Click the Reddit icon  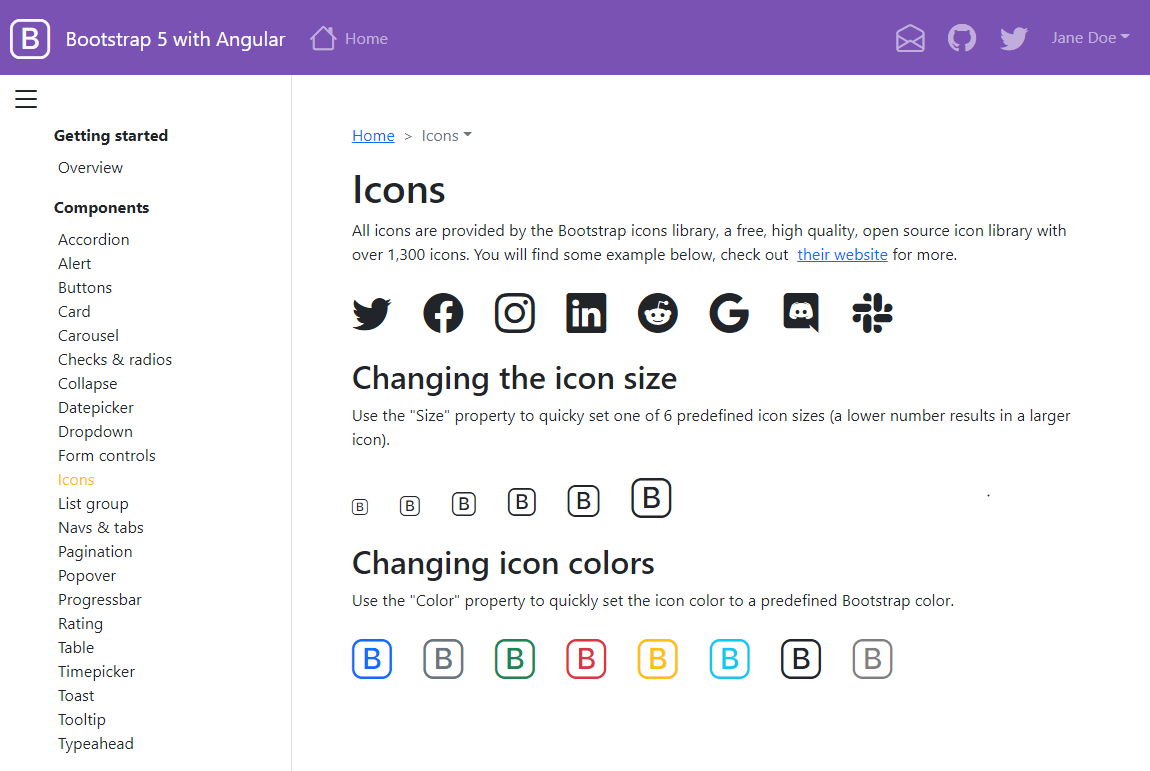pos(658,313)
